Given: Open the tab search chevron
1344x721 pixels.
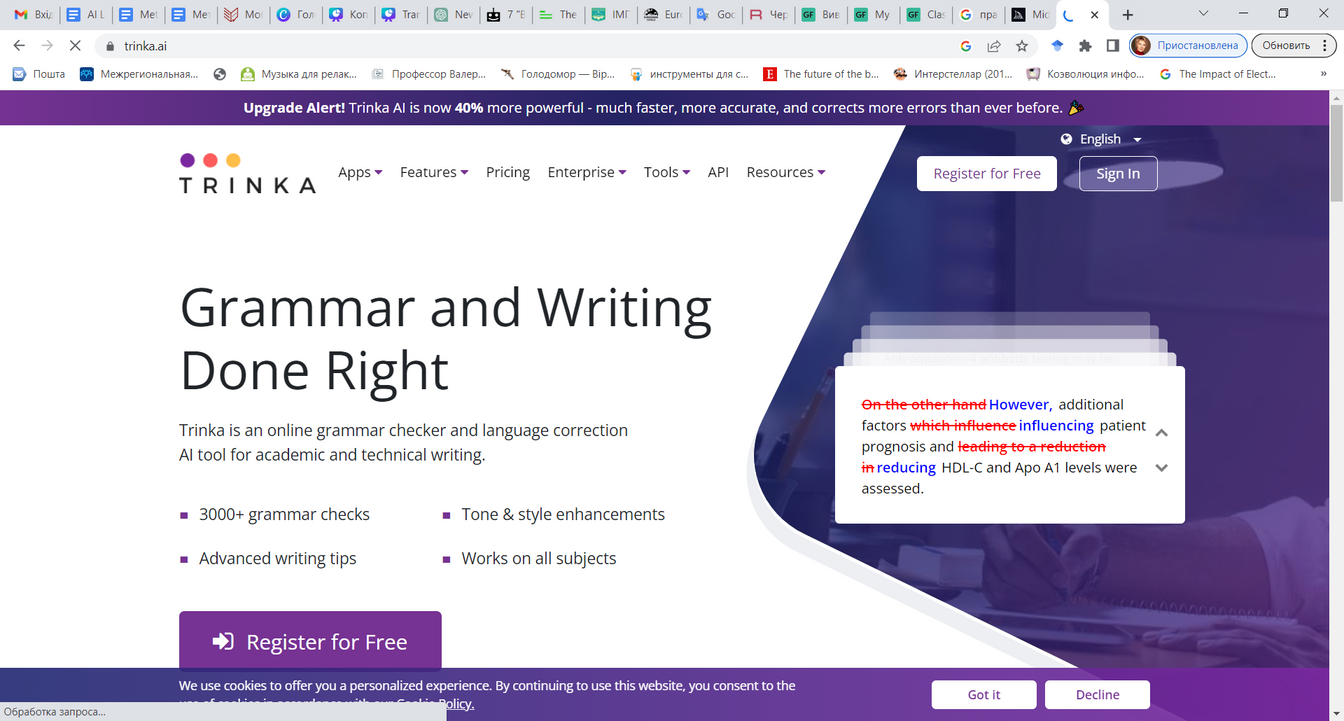Looking at the screenshot, I should pos(1203,14).
